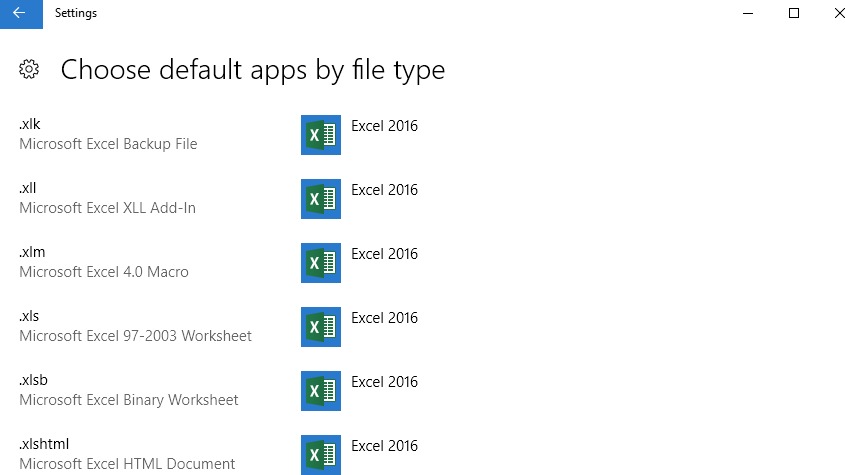Click the settings gear icon beside the heading
The height and width of the screenshot is (475, 845).
[x=29, y=69]
